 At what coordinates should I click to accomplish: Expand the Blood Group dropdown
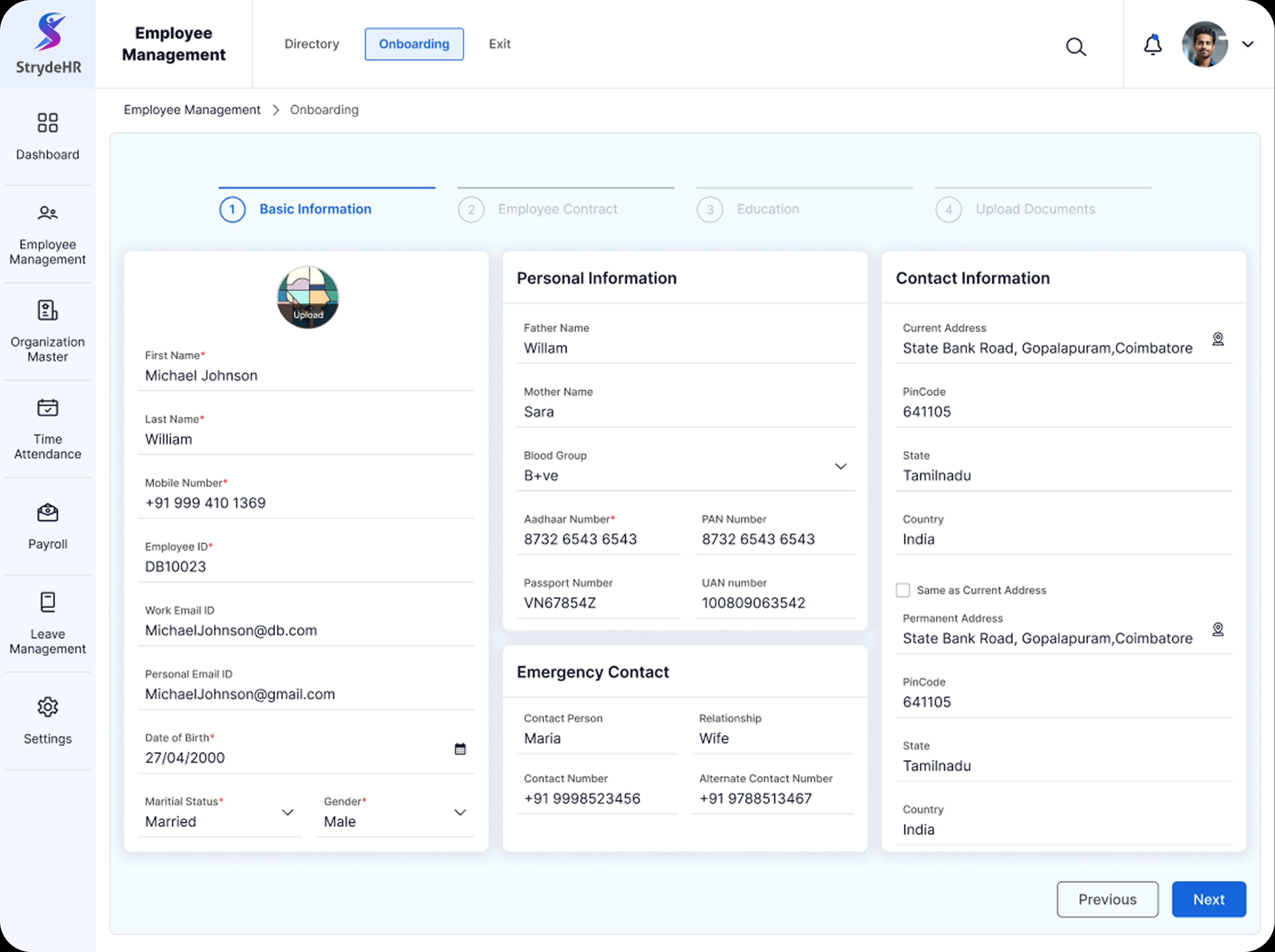click(840, 466)
